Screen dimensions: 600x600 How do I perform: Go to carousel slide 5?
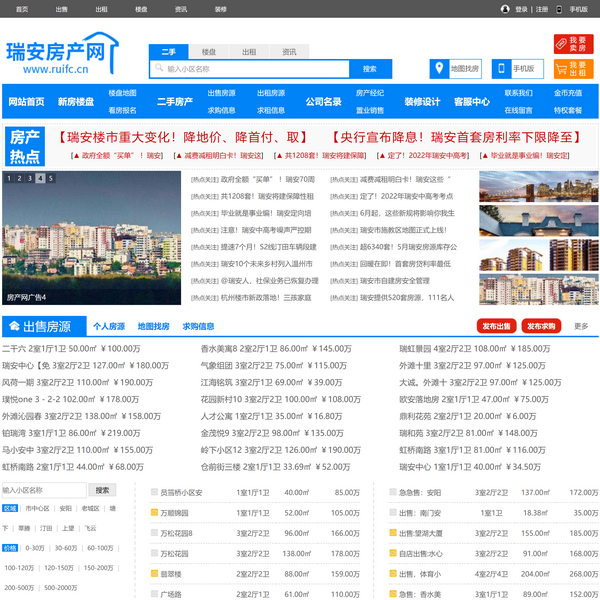click(x=51, y=178)
